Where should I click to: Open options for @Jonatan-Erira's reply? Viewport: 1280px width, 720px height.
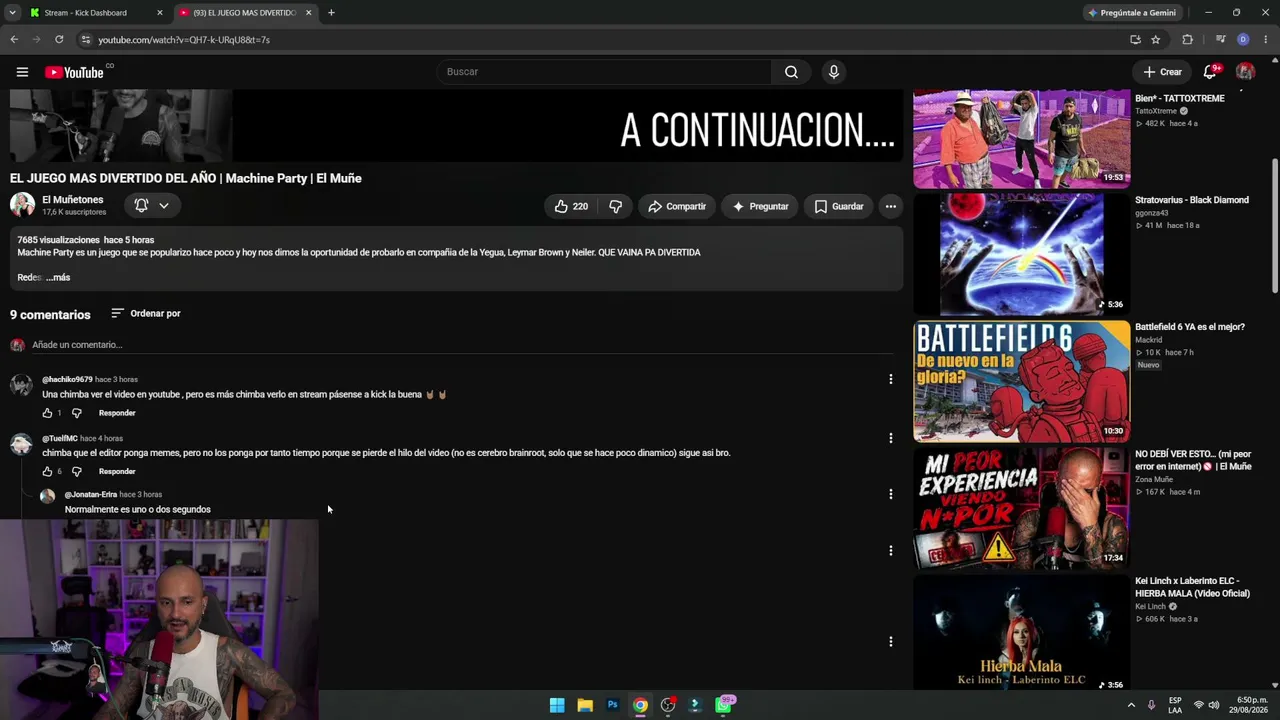pos(890,494)
